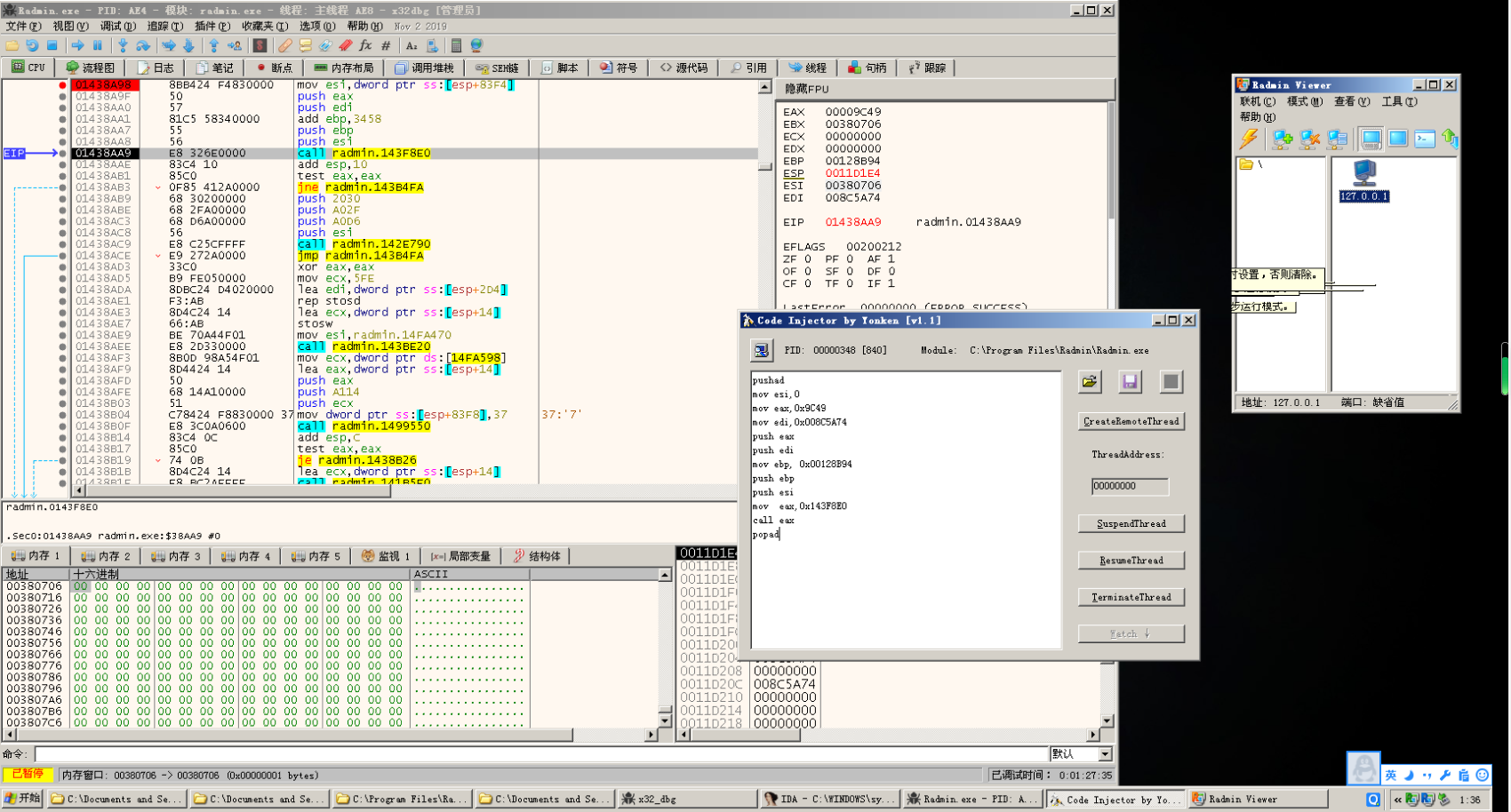This screenshot has height=812, width=1511.
Task: Click the Watch dropdown button in Code Injector
Action: point(1131,634)
